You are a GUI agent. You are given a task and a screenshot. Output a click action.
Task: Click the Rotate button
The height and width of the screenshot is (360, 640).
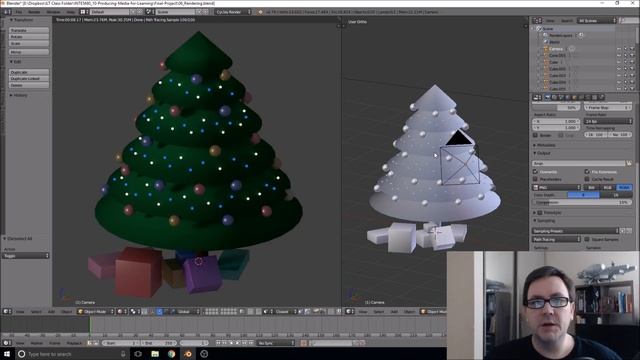tap(29, 37)
